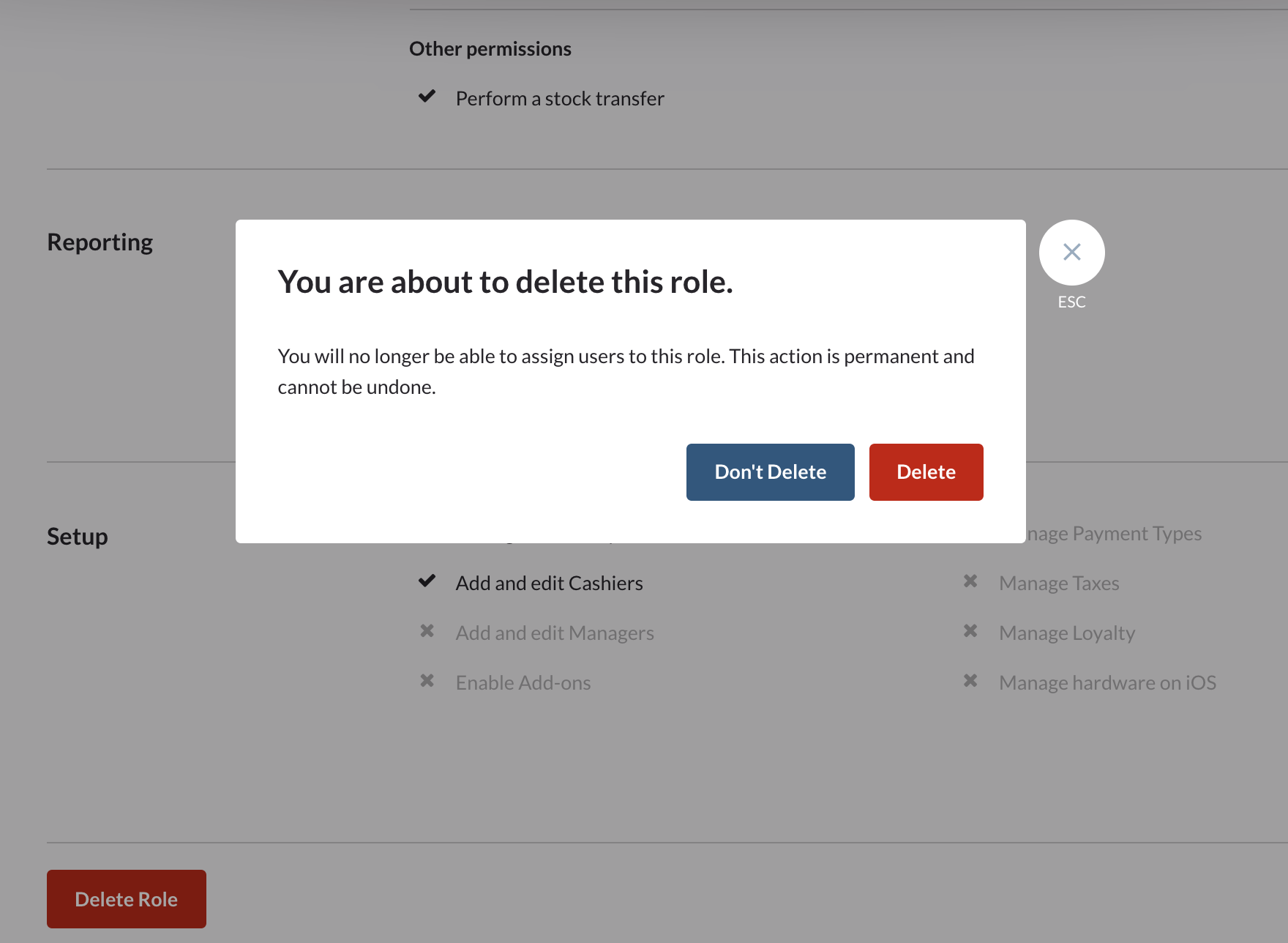Toggle the cross beside Add and edit Managers
The height and width of the screenshot is (943, 1288).
coord(427,630)
